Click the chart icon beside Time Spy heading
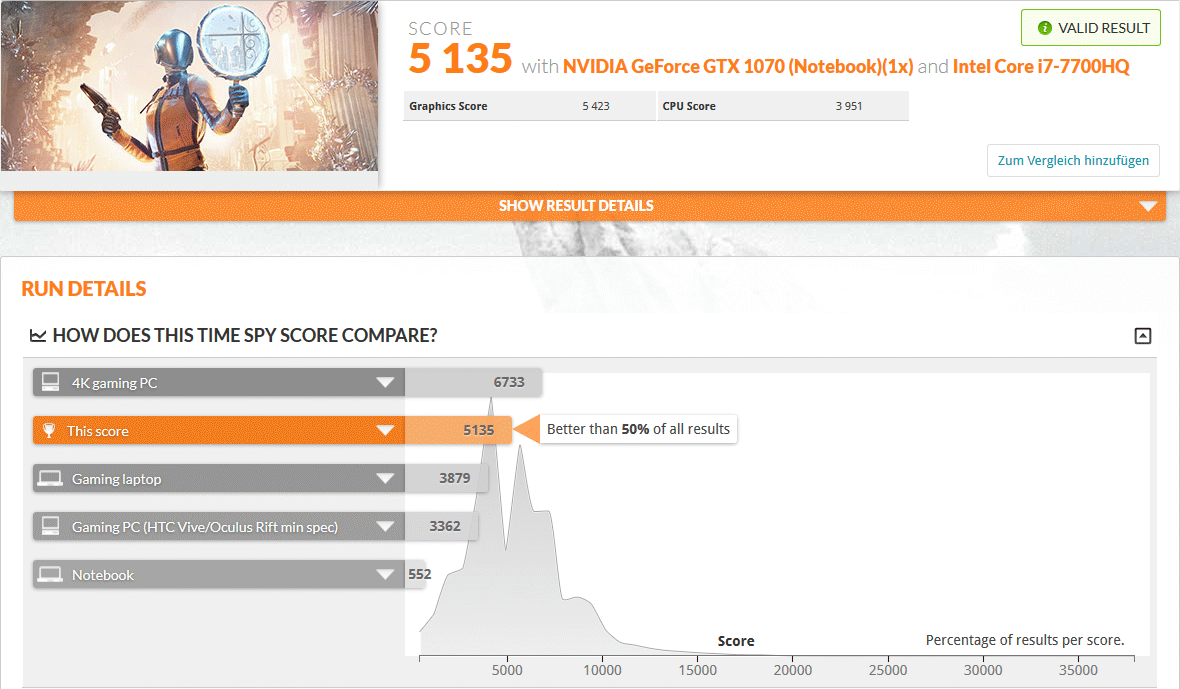This screenshot has height=689, width=1180. (x=38, y=336)
